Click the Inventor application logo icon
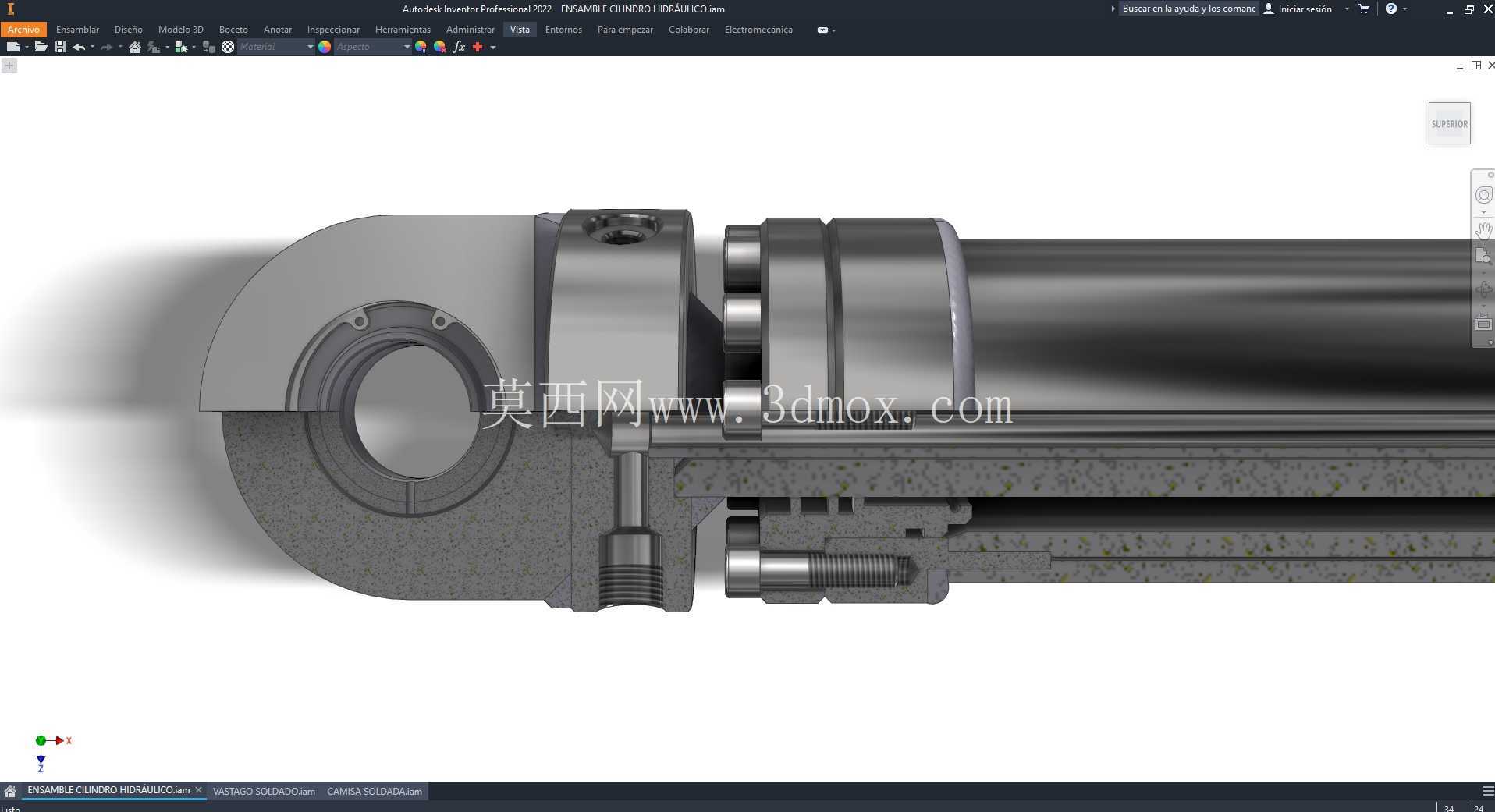Screen dimensions: 1495x812 [x=10, y=9]
